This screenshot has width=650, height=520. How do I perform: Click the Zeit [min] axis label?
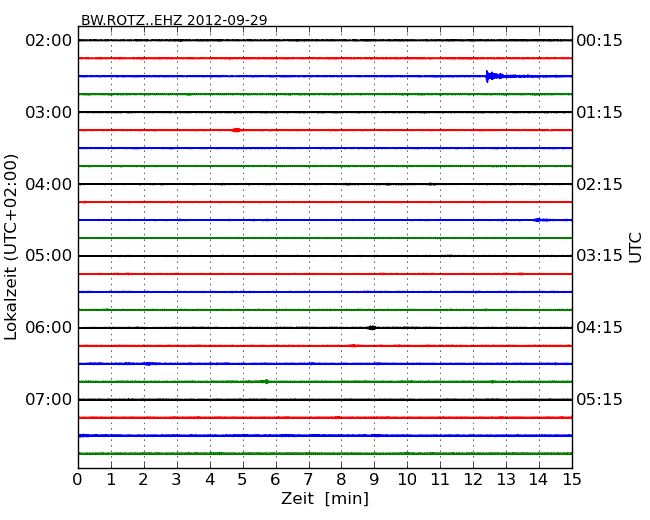(x=325, y=498)
